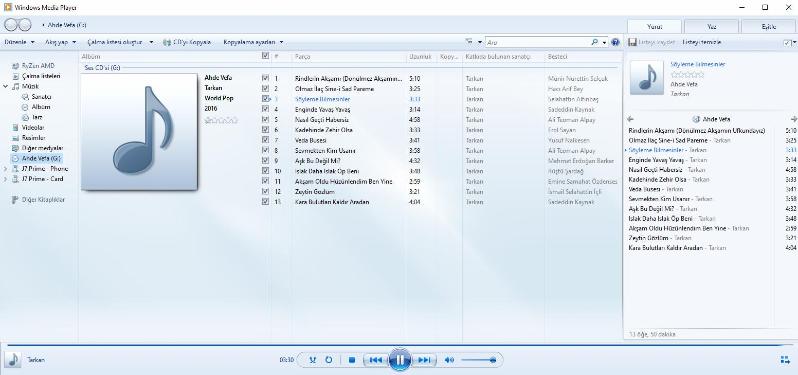
Task: Click the seek bar above playback controls
Action: click(399, 345)
